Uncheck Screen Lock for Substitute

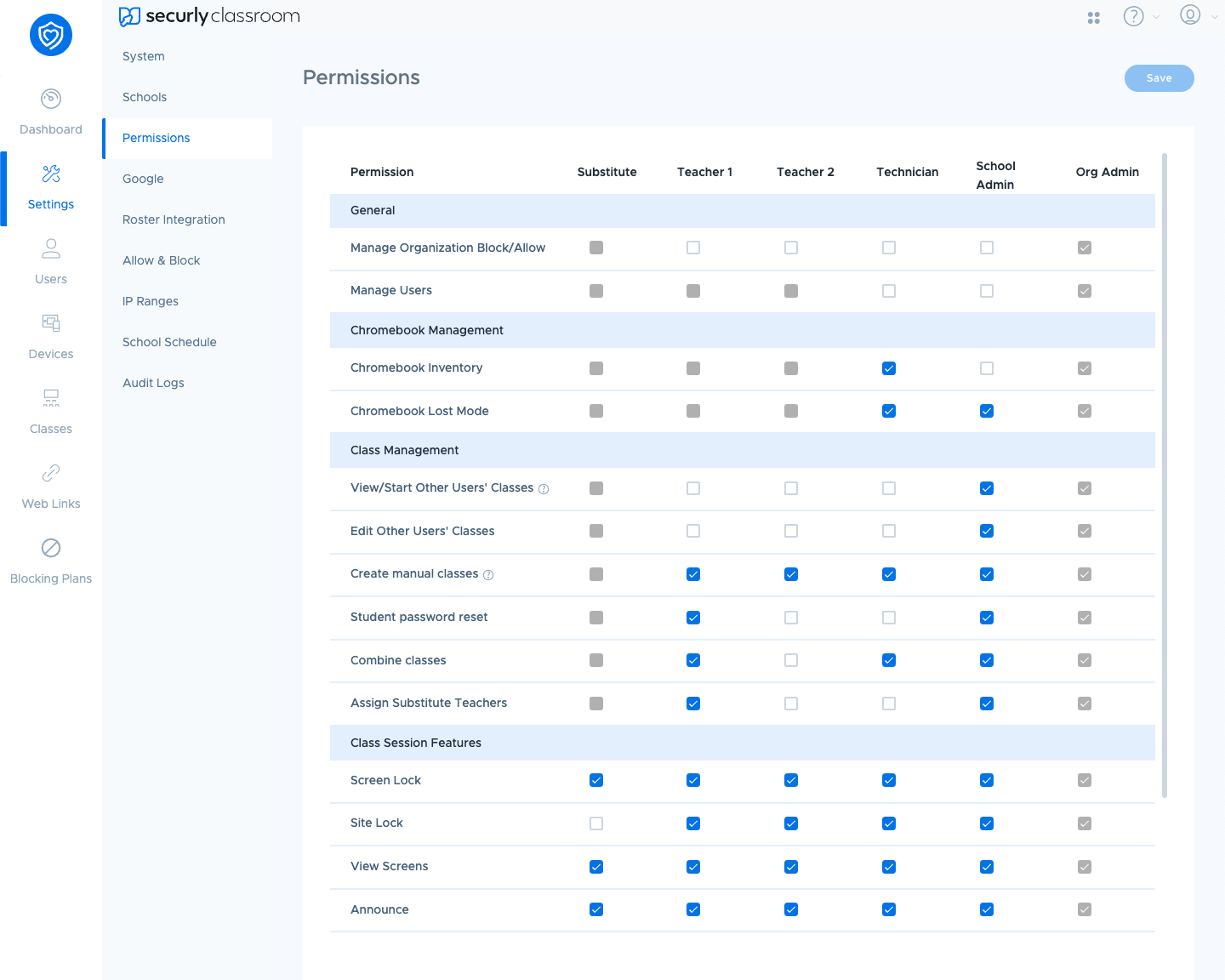click(x=596, y=780)
